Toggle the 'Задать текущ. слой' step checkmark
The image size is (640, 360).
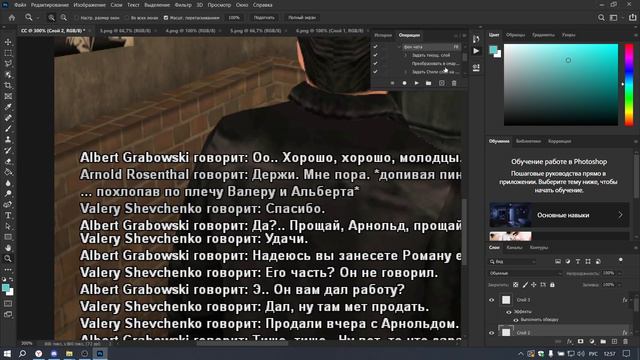click(x=375, y=55)
